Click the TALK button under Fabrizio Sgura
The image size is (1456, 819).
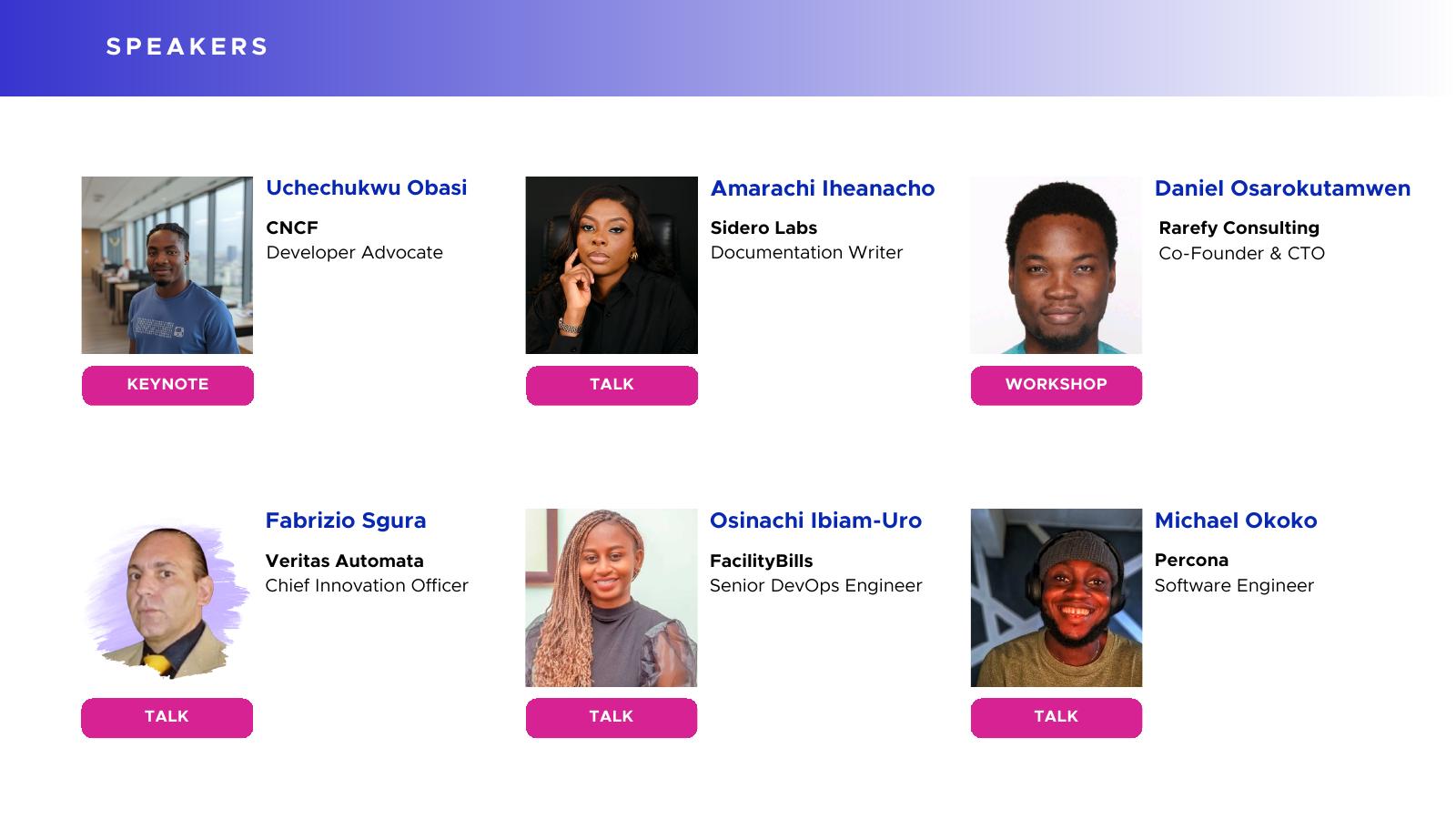[167, 717]
